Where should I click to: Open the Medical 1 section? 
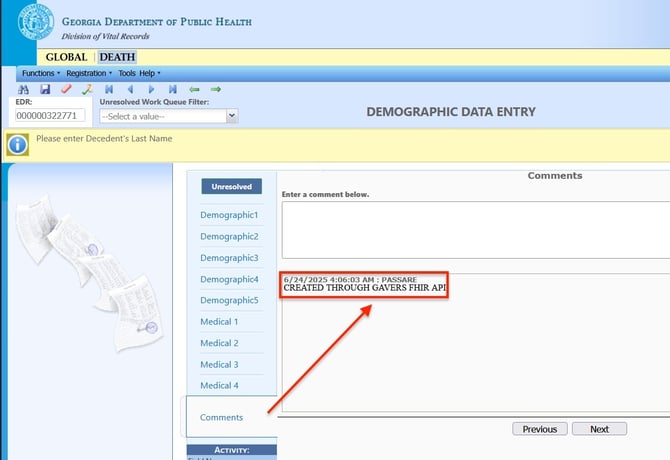[x=220, y=322]
